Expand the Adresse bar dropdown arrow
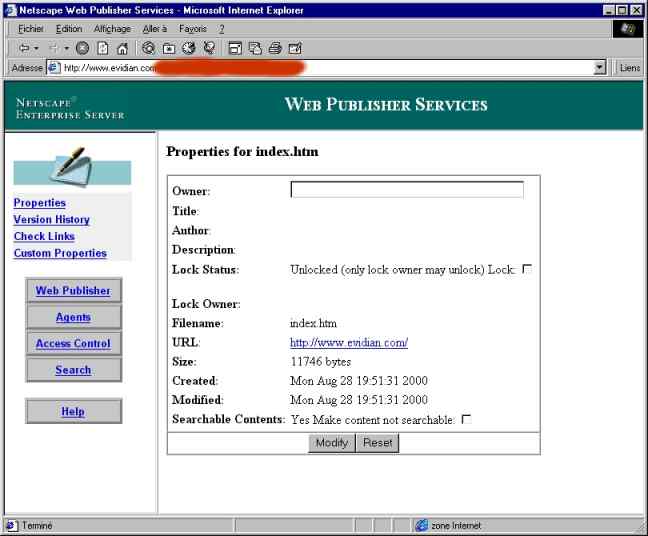The height and width of the screenshot is (536, 648). [x=599, y=68]
